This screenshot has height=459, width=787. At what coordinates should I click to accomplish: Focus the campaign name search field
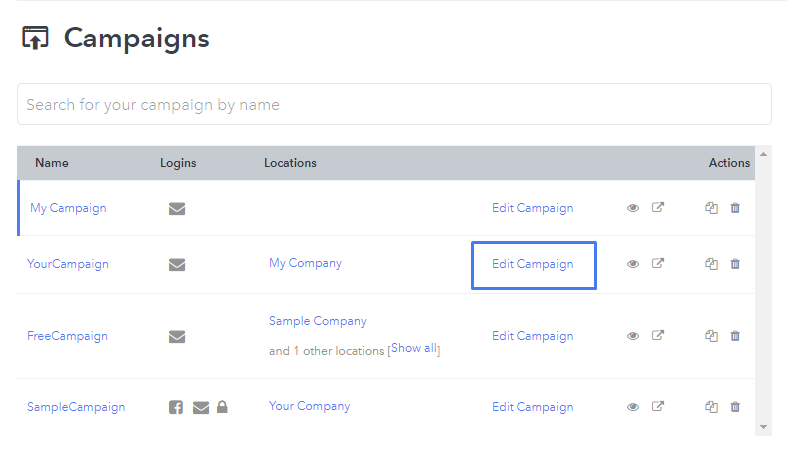tap(394, 104)
